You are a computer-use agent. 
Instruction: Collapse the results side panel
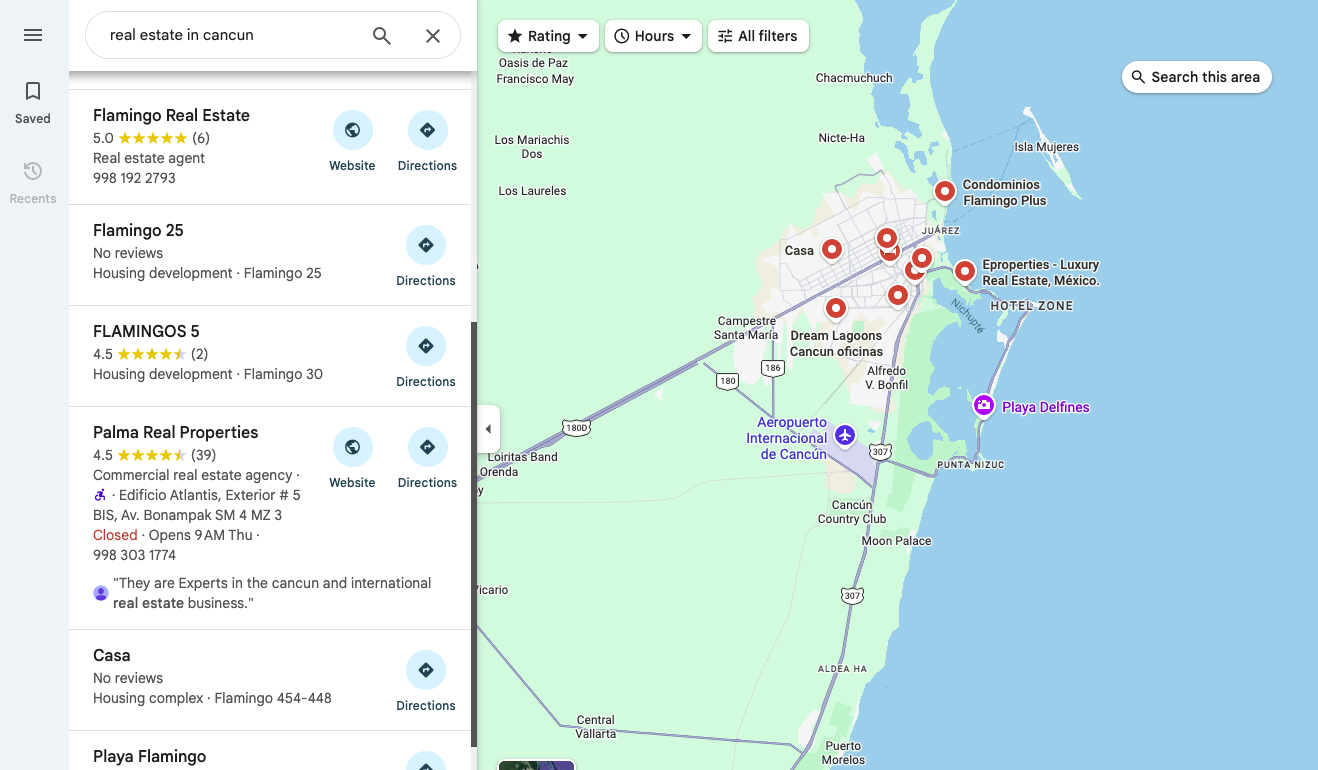tap(489, 428)
